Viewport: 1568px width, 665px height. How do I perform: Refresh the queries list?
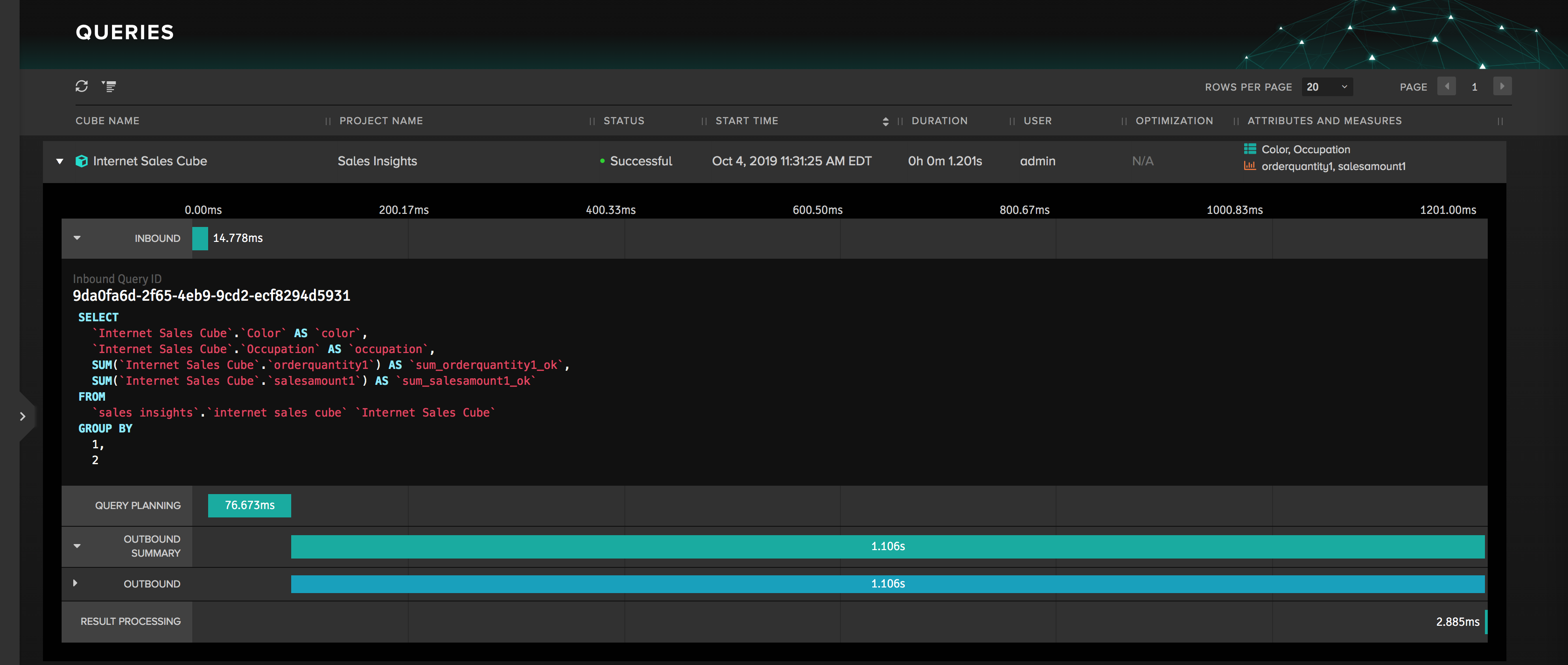pyautogui.click(x=82, y=86)
